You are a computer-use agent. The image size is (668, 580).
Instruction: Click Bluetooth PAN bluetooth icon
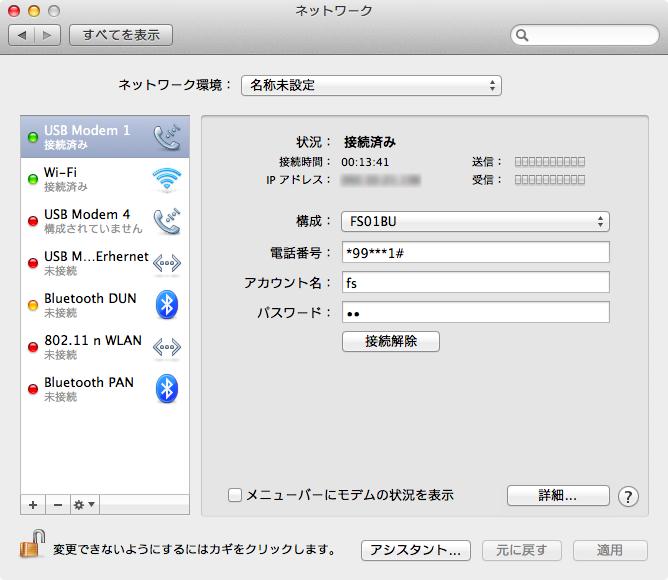(x=167, y=389)
